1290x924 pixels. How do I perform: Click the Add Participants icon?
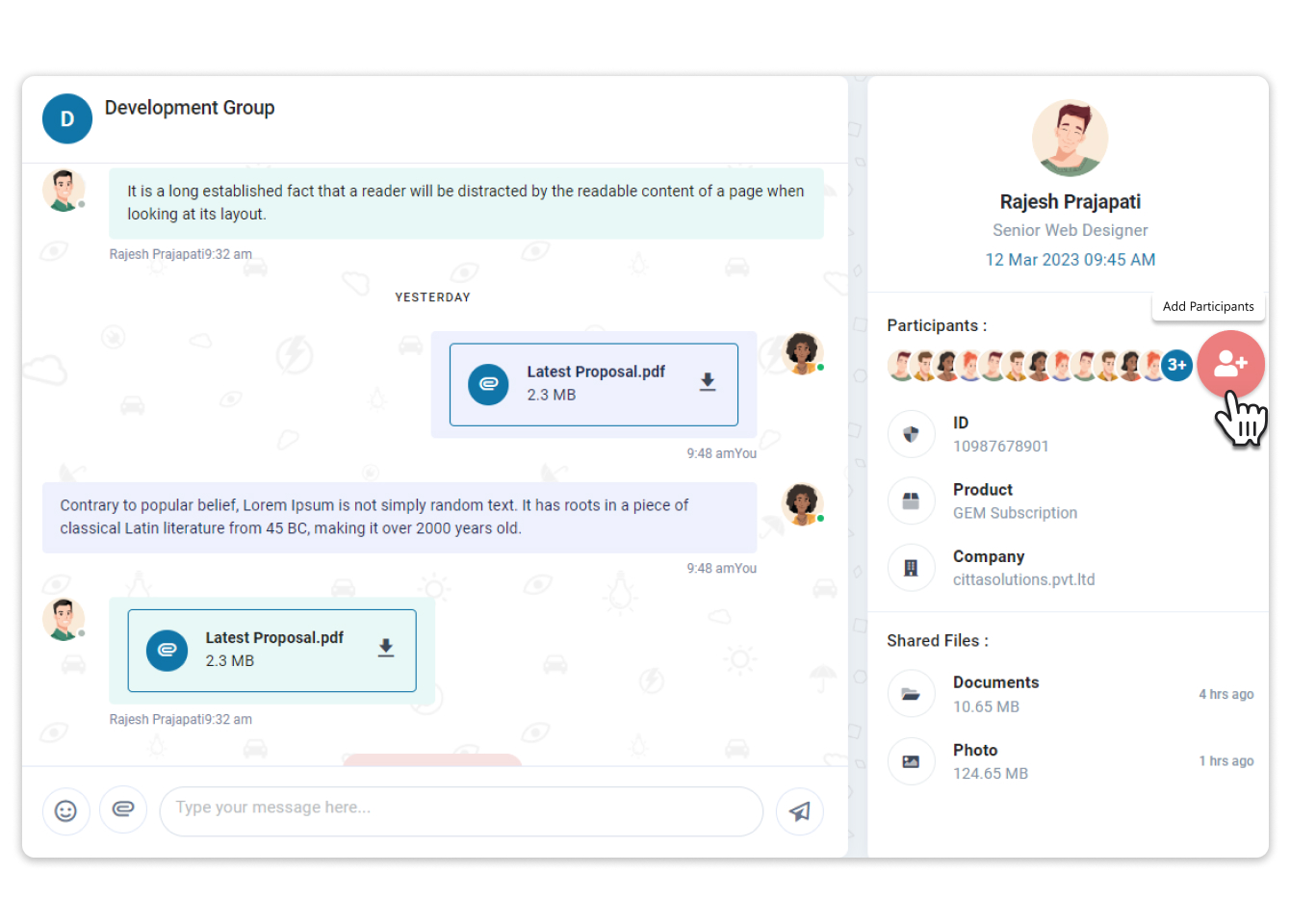(x=1230, y=364)
